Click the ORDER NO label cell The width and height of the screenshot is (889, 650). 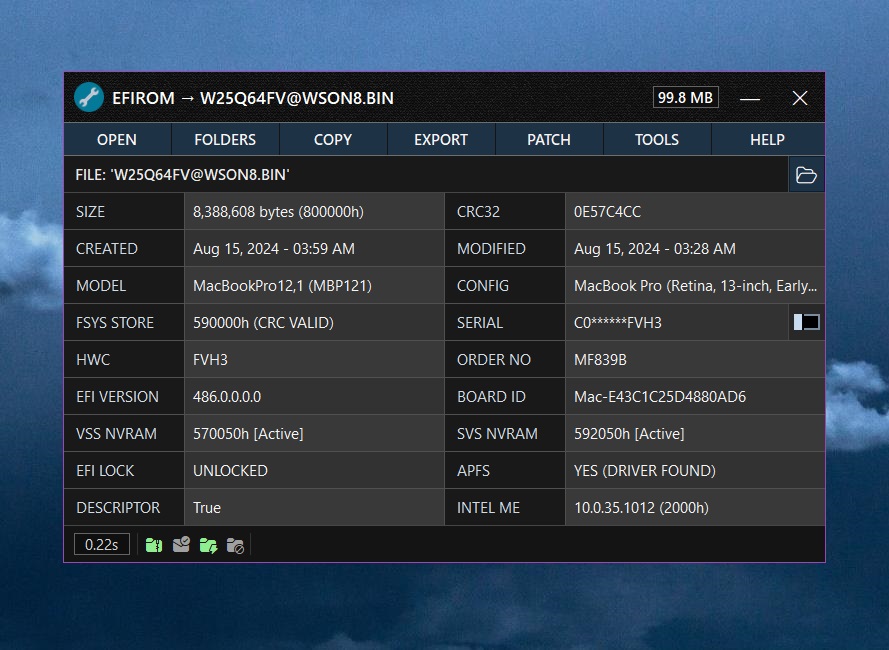(x=505, y=360)
